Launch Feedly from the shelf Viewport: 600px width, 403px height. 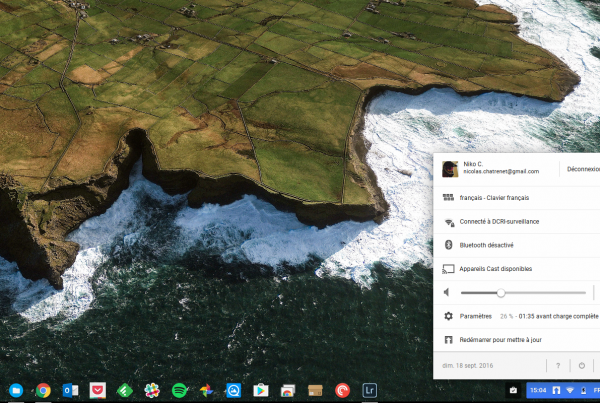click(125, 390)
